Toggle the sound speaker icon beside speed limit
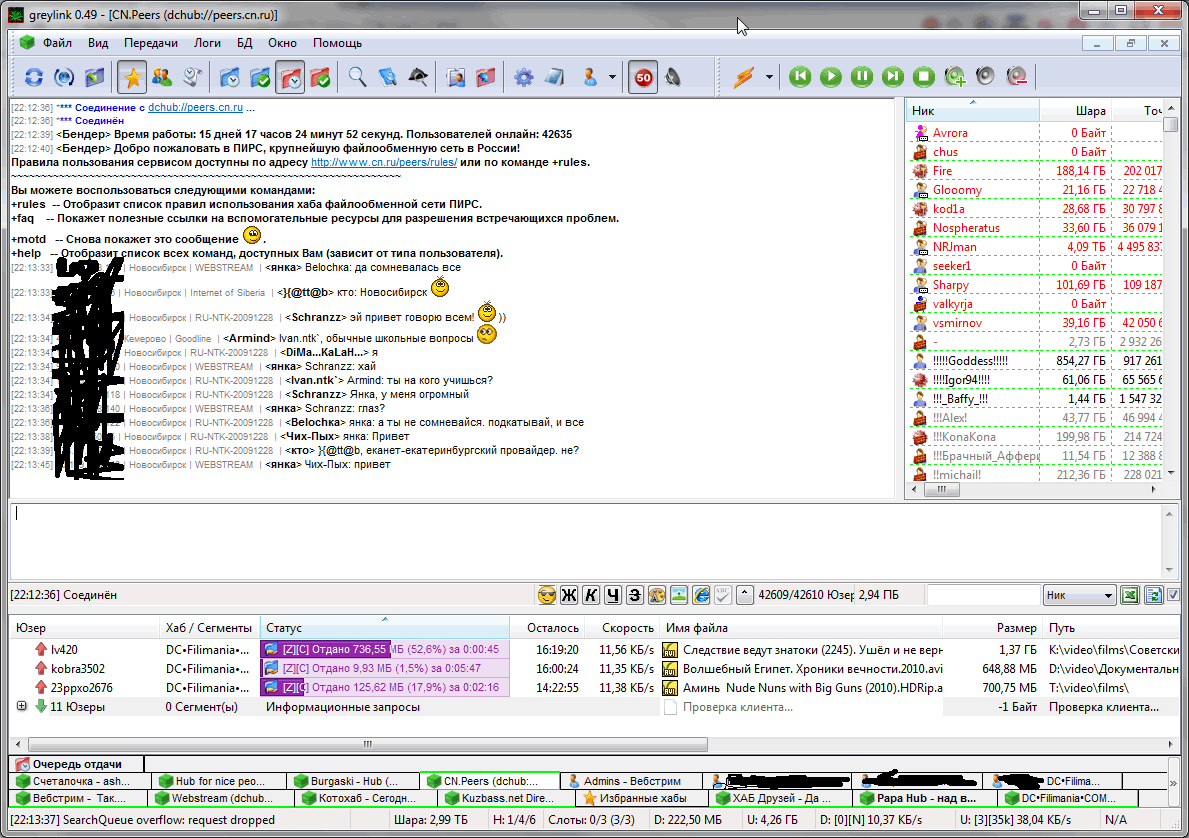The width and height of the screenshot is (1189, 838). click(673, 77)
